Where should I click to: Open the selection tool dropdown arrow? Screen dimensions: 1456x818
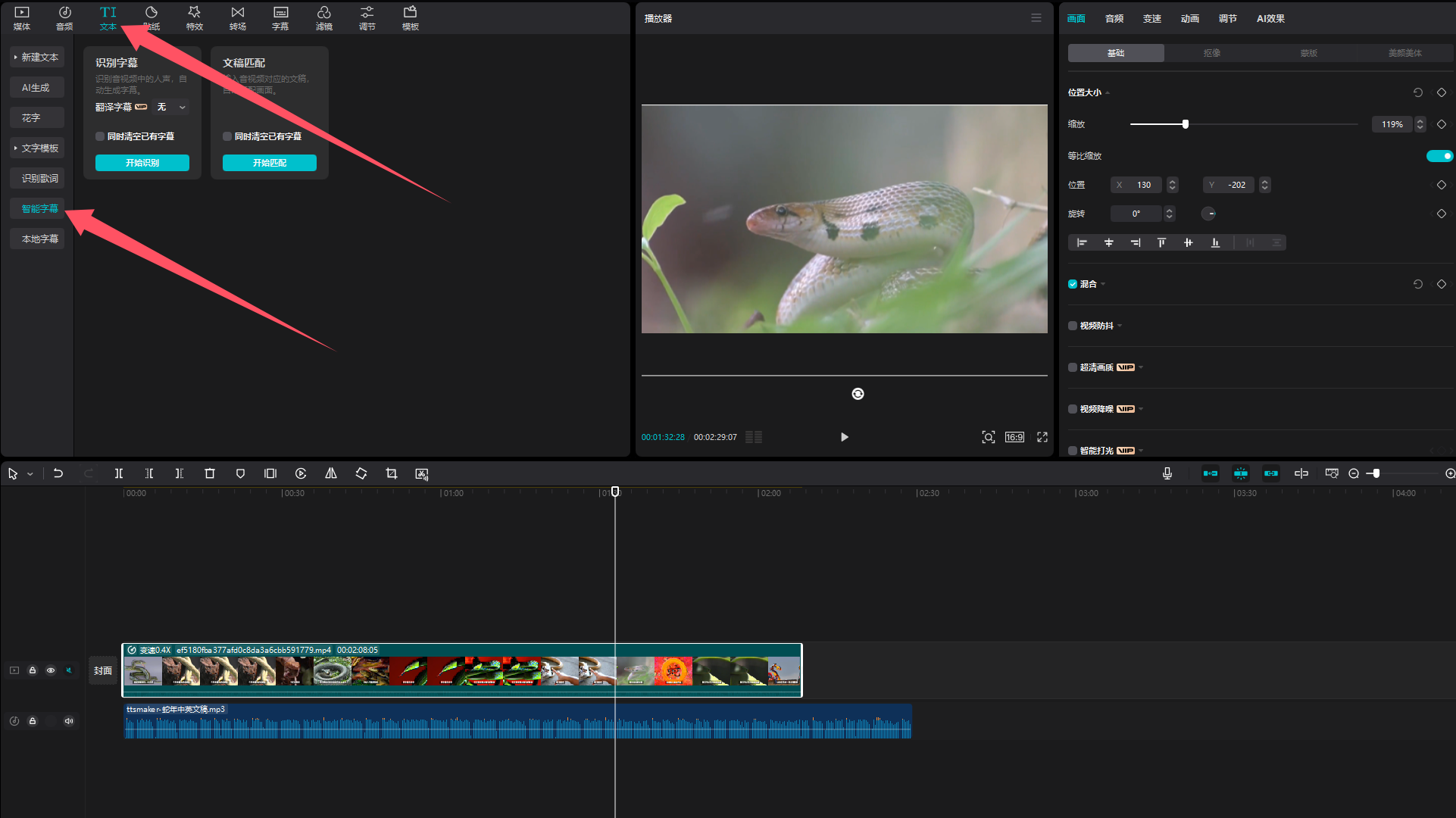30,474
